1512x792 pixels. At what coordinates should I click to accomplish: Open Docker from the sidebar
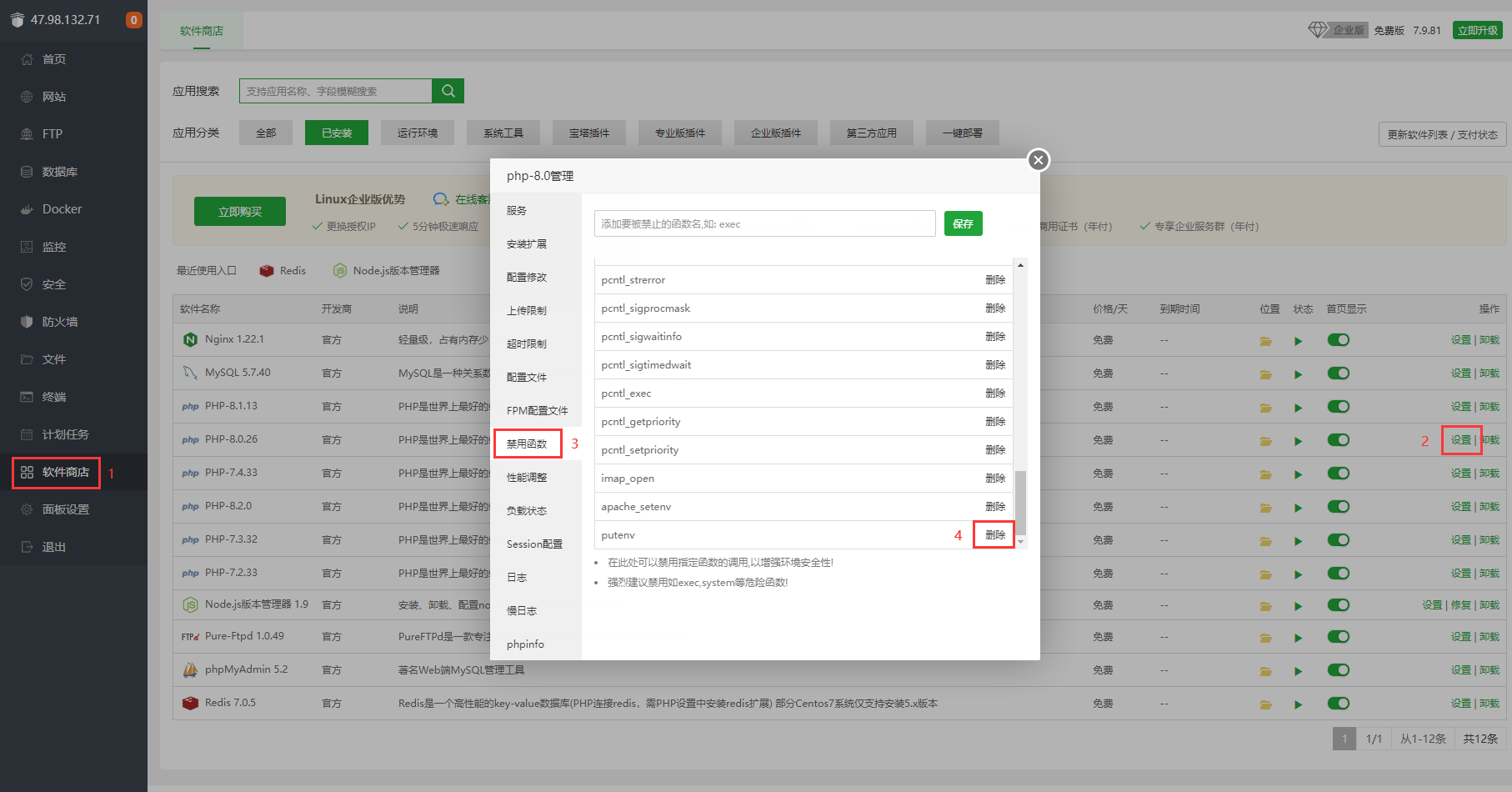click(62, 209)
